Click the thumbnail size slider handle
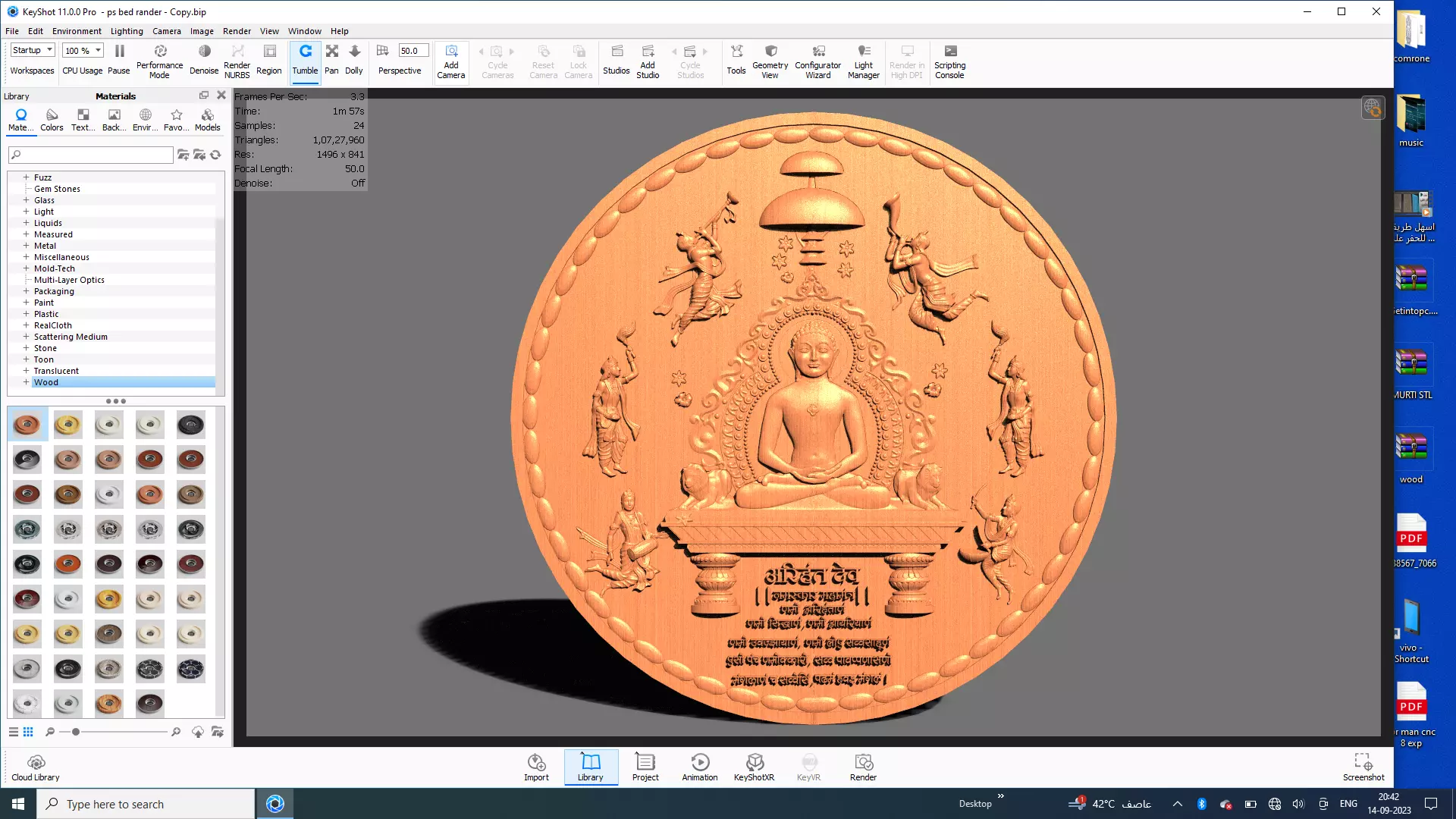 click(x=76, y=732)
